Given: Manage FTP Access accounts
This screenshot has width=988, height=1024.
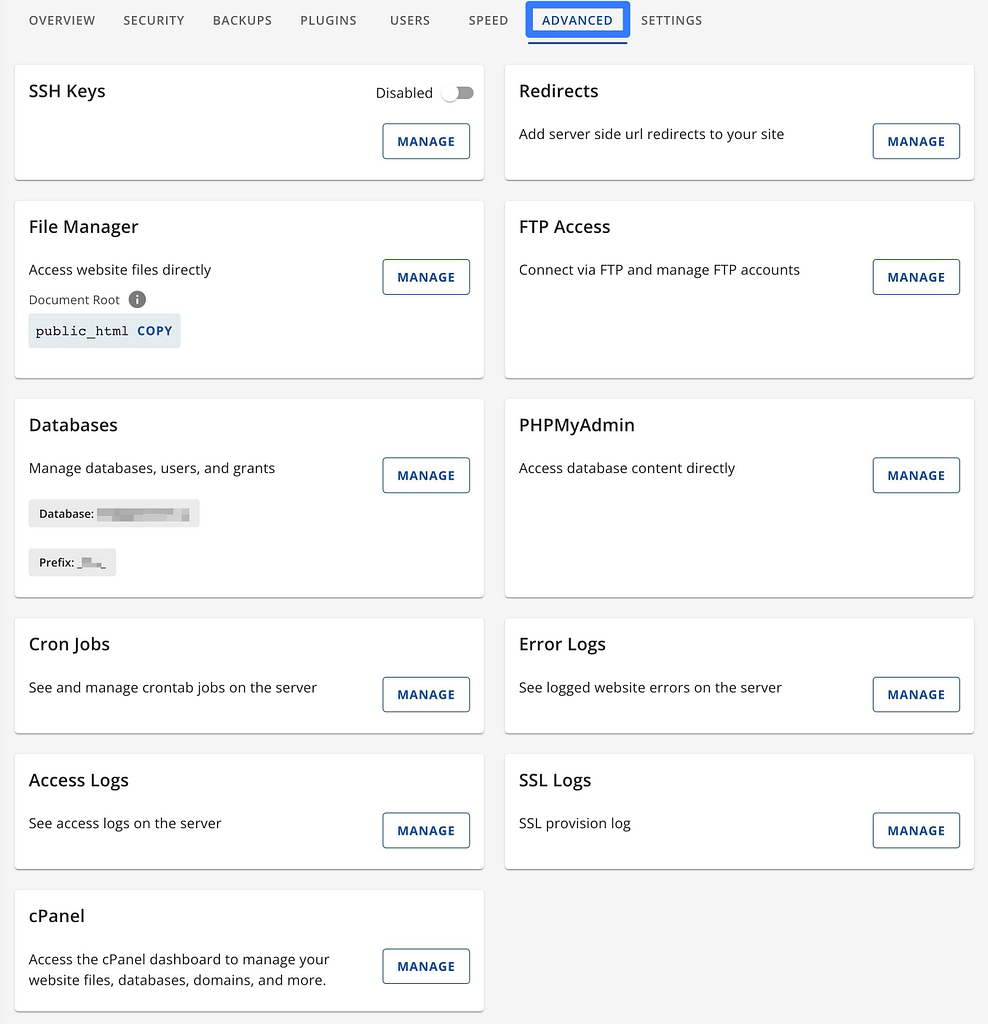Looking at the screenshot, I should click(915, 277).
